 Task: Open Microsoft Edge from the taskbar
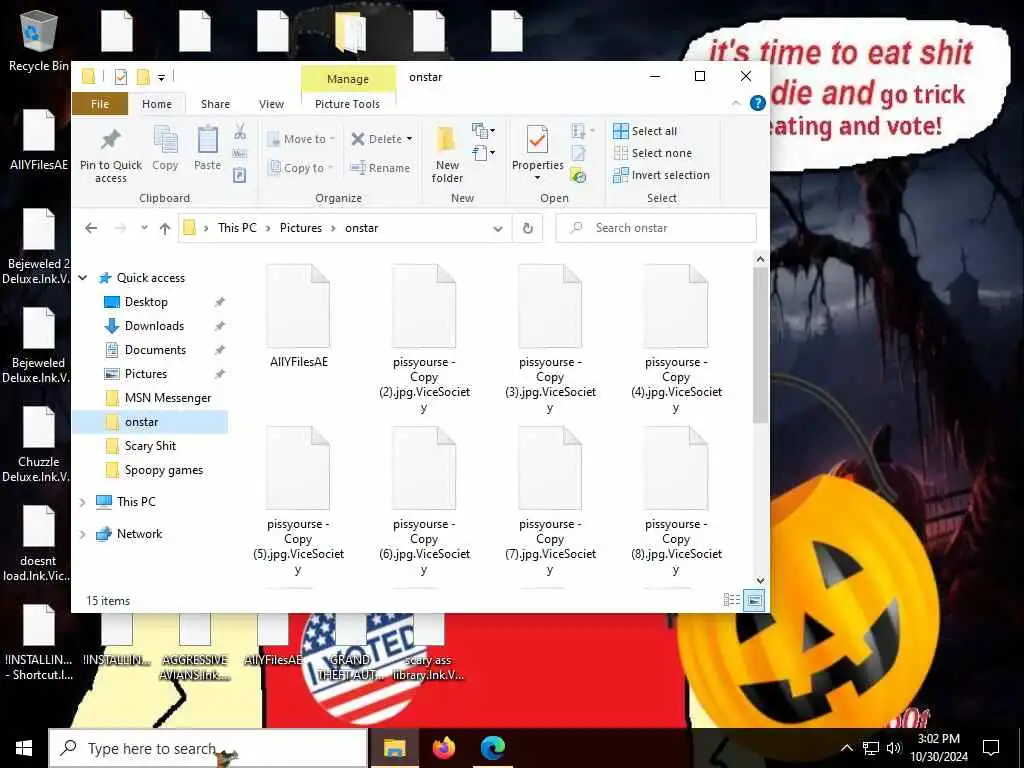click(492, 748)
